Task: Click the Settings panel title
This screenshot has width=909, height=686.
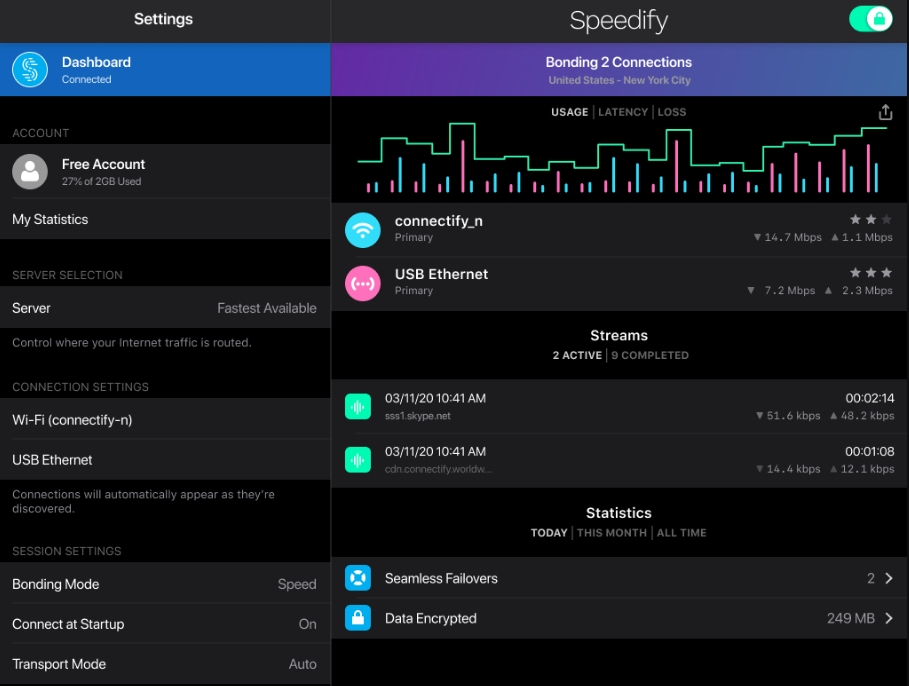Action: [x=163, y=19]
